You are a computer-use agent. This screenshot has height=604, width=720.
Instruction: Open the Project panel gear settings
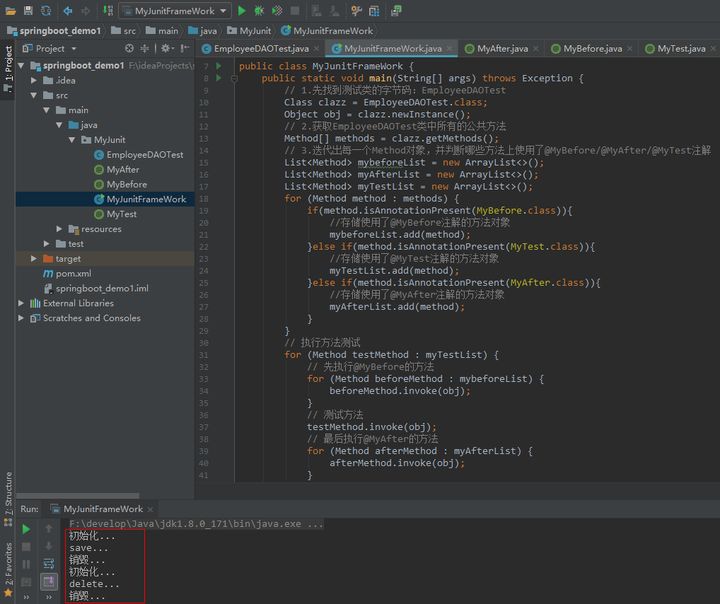point(166,48)
